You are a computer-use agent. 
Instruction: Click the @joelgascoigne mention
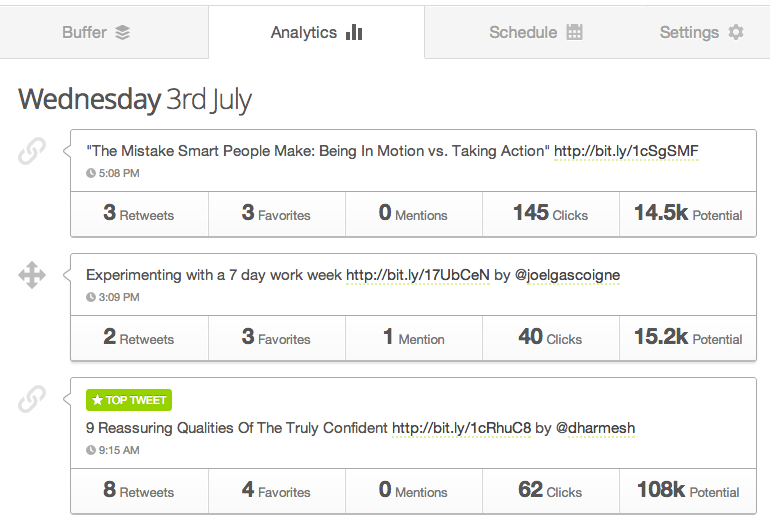pos(568,275)
